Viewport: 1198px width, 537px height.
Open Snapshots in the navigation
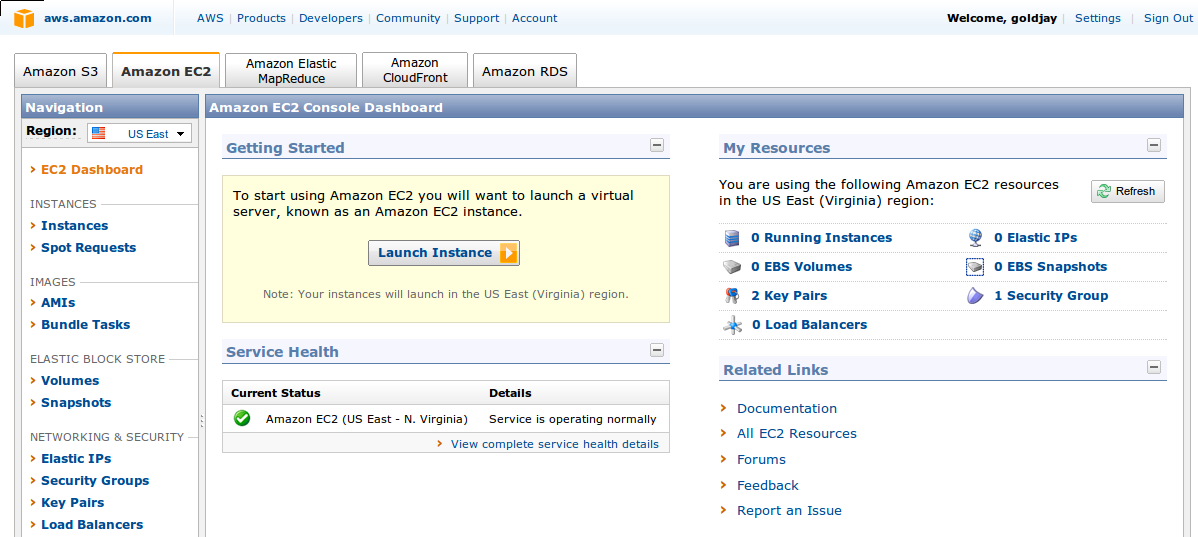[76, 403]
